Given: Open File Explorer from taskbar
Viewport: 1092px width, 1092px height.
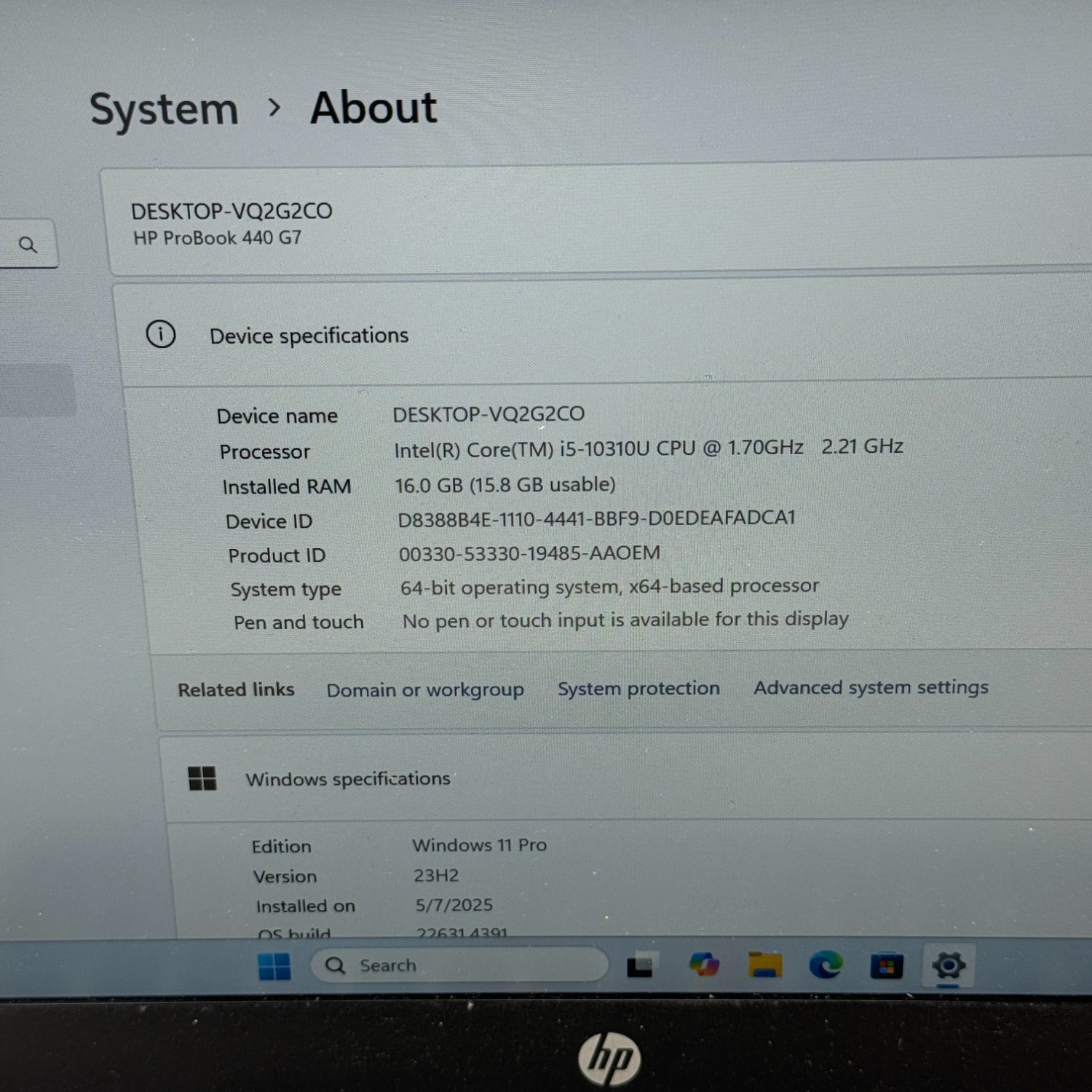Looking at the screenshot, I should [x=764, y=965].
